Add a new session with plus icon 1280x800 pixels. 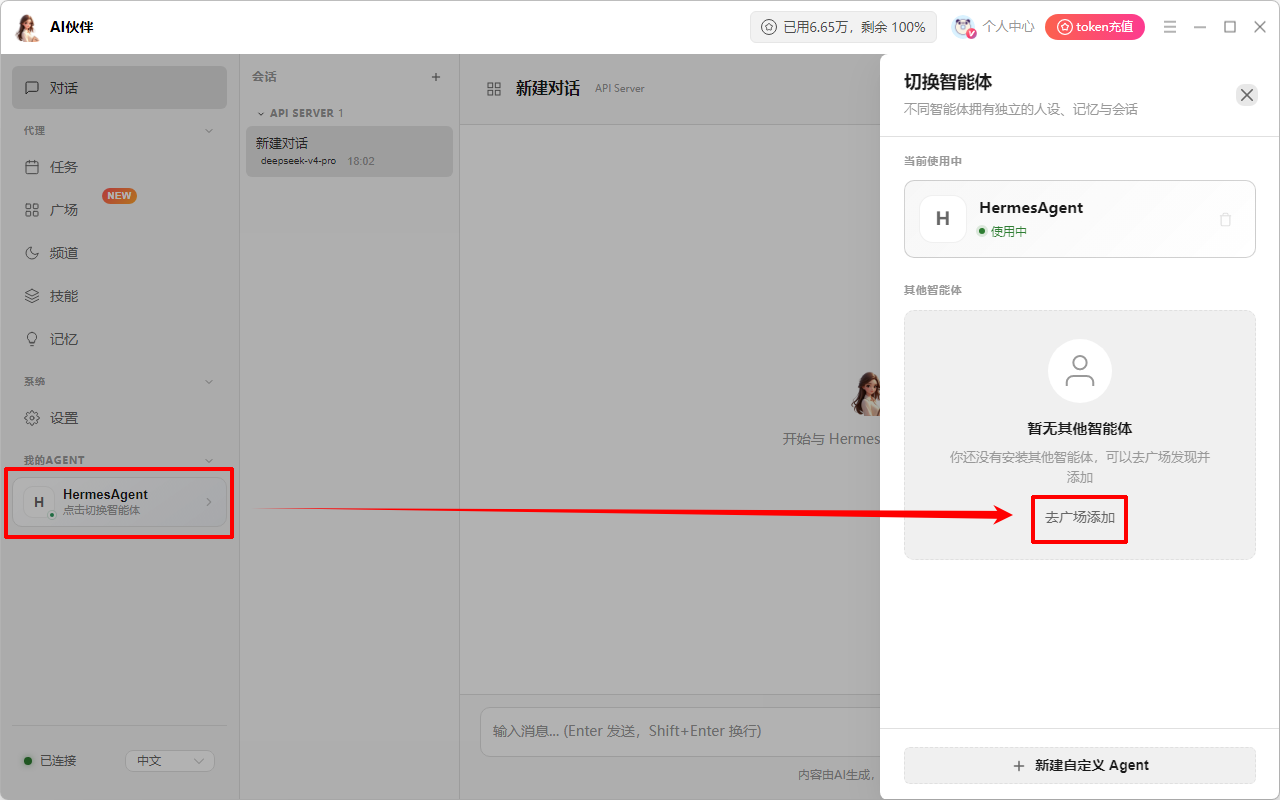pos(435,77)
